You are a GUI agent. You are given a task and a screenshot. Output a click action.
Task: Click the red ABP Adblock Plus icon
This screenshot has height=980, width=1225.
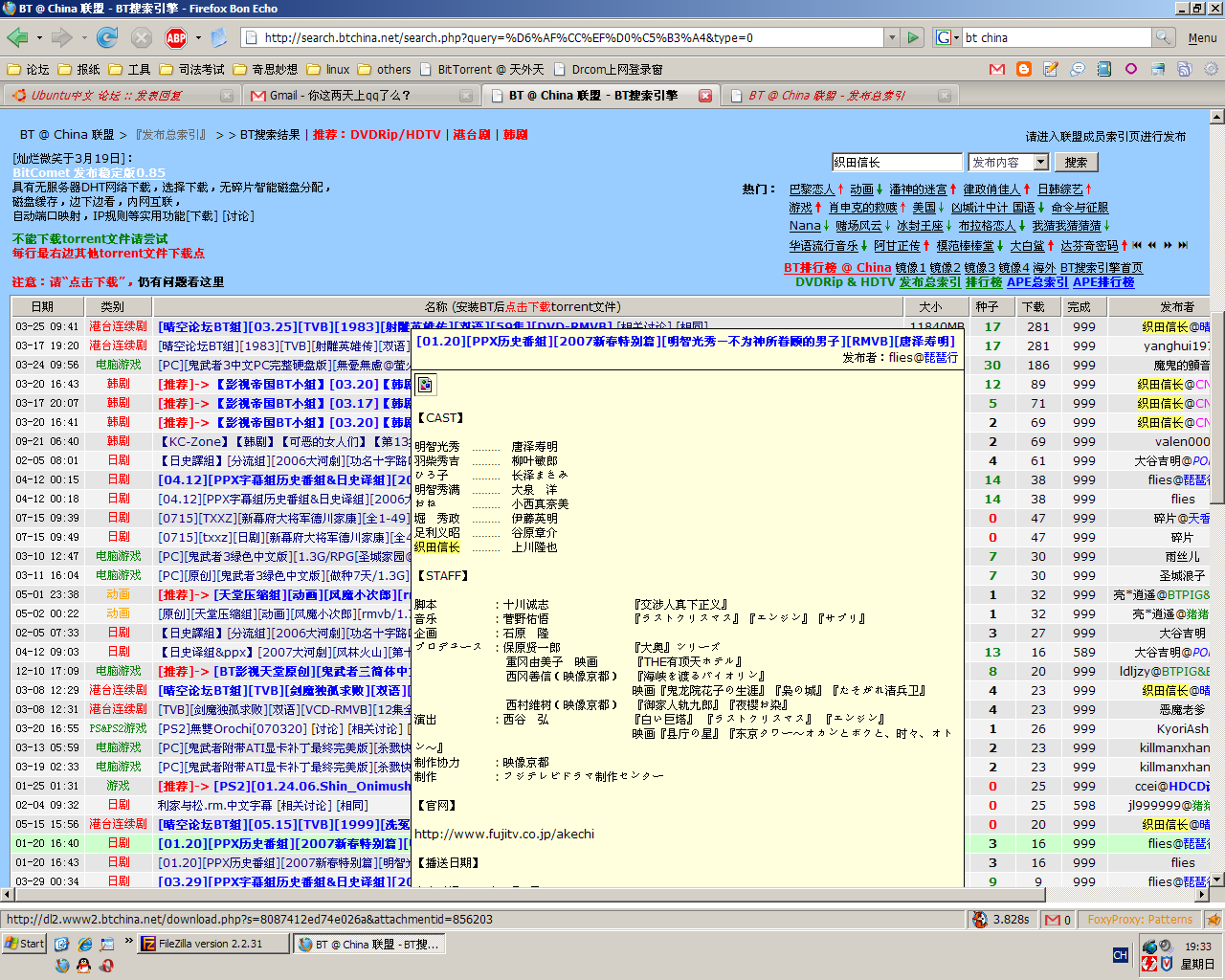click(176, 37)
